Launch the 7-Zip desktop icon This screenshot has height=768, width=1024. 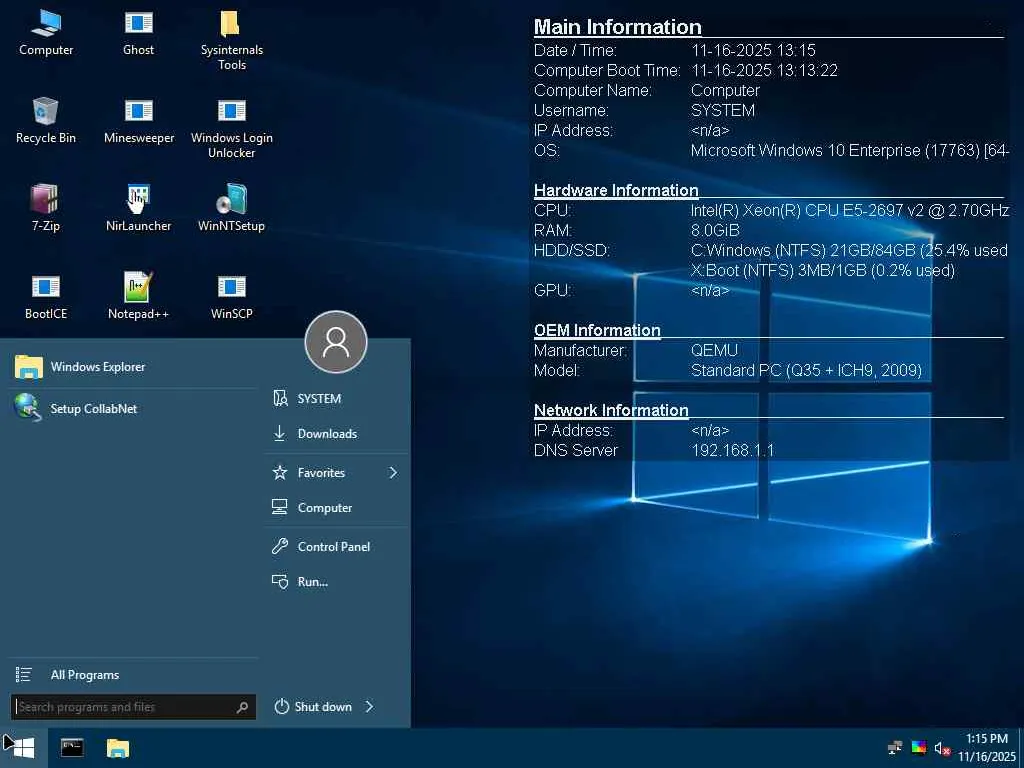(46, 208)
